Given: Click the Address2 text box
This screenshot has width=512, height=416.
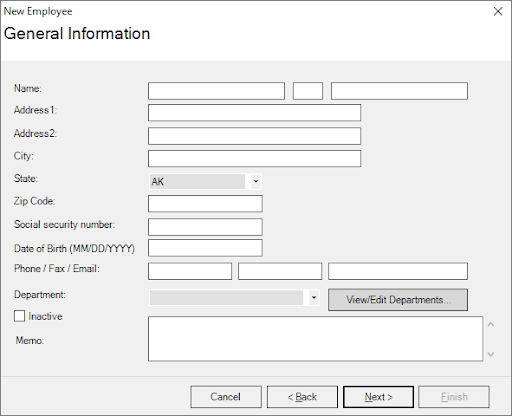Looking at the screenshot, I should click(x=254, y=136).
